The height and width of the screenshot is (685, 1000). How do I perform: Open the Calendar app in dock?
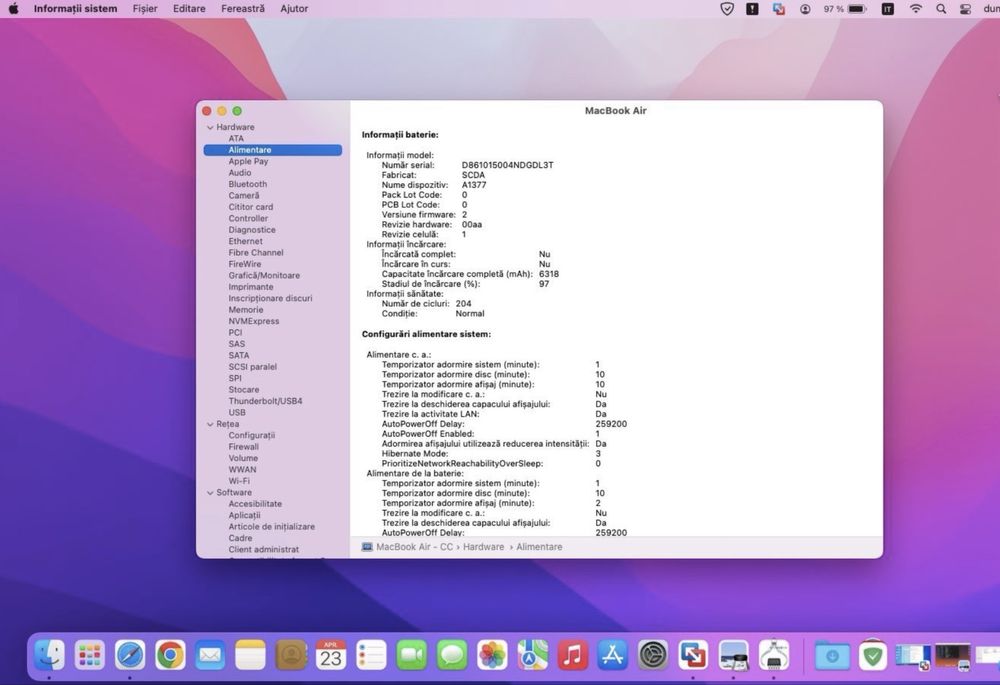[331, 655]
